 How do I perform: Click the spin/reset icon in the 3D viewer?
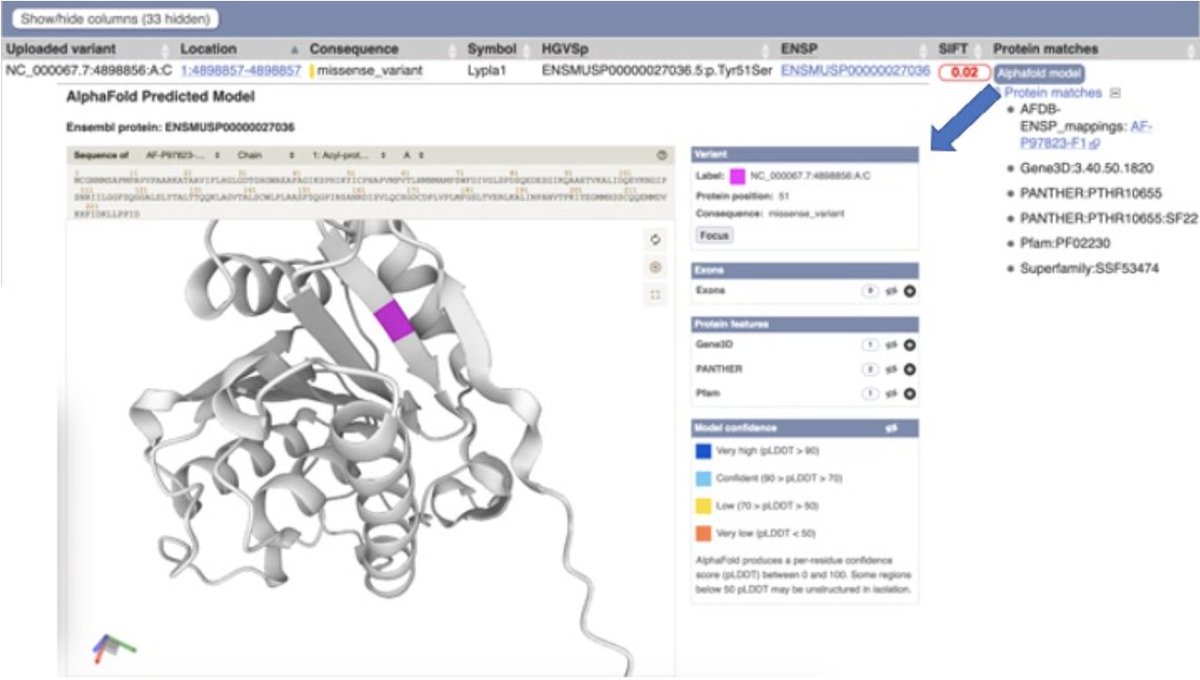[655, 240]
